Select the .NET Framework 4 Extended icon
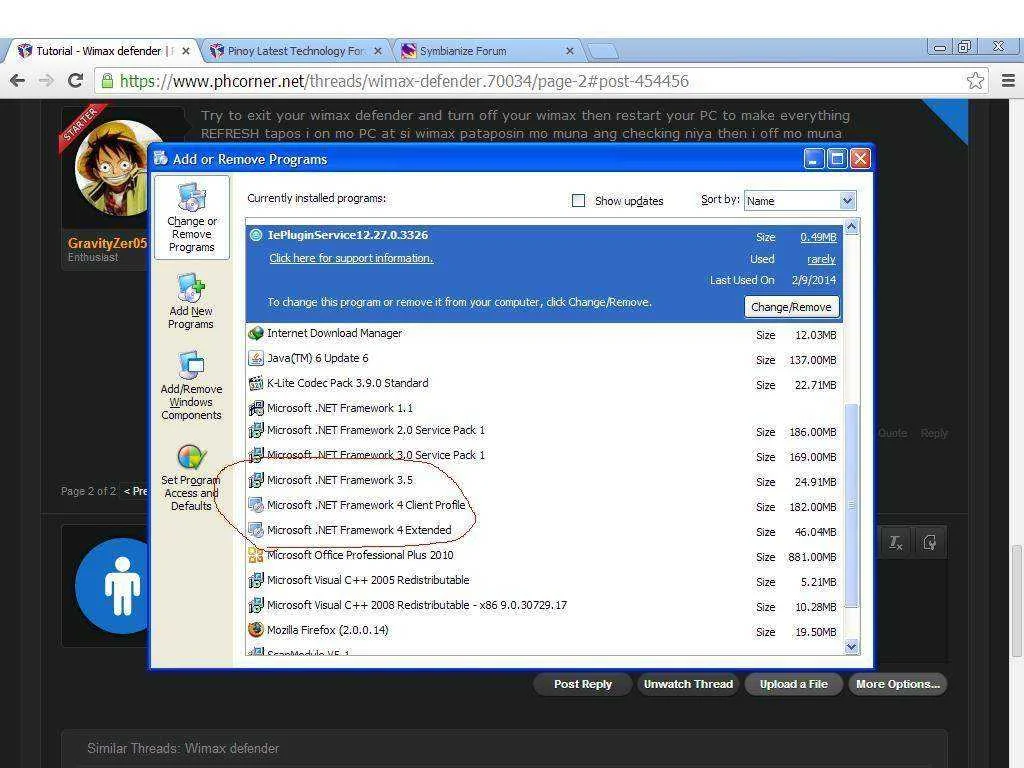 pyautogui.click(x=256, y=530)
